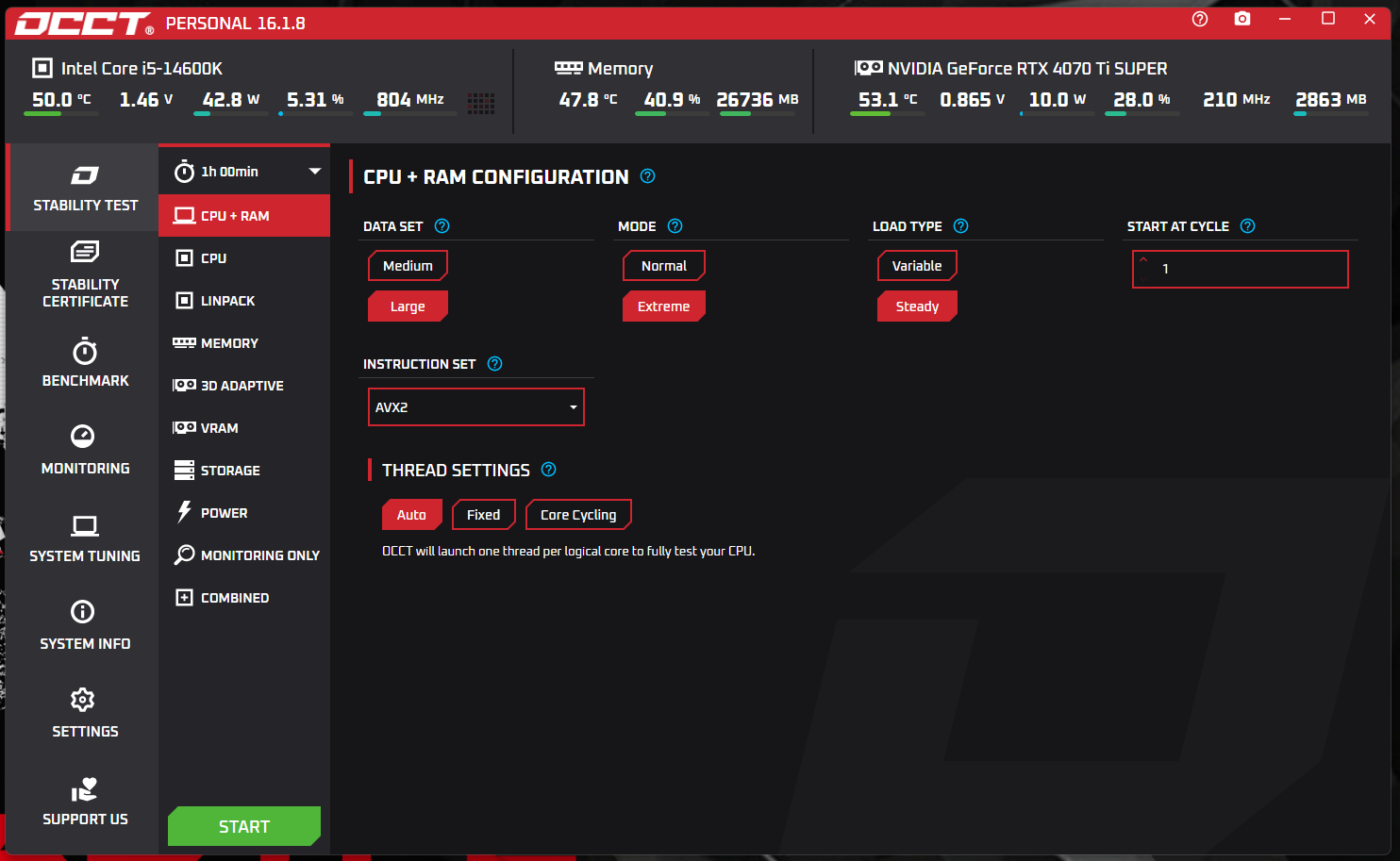Click the GPU usage 28.0 % reading
The height and width of the screenshot is (861, 1400).
[1142, 100]
